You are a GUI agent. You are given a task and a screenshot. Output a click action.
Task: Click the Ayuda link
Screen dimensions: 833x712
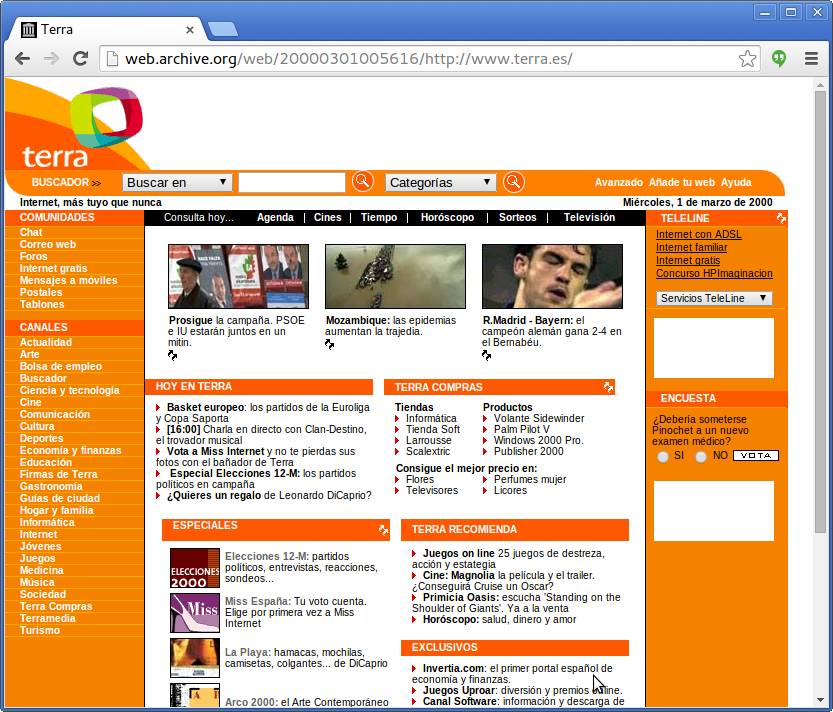pyautogui.click(x=736, y=182)
